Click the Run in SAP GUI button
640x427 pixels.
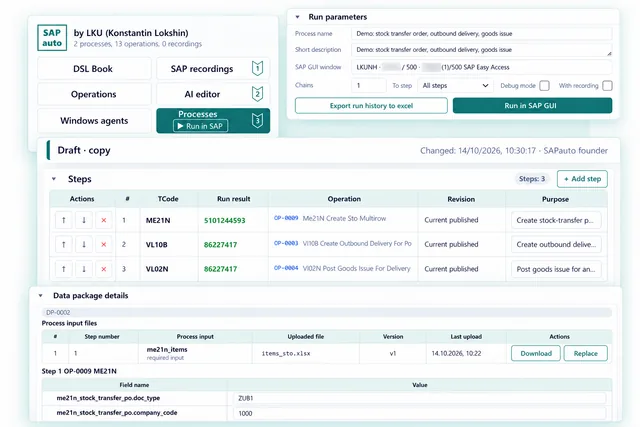[532, 106]
